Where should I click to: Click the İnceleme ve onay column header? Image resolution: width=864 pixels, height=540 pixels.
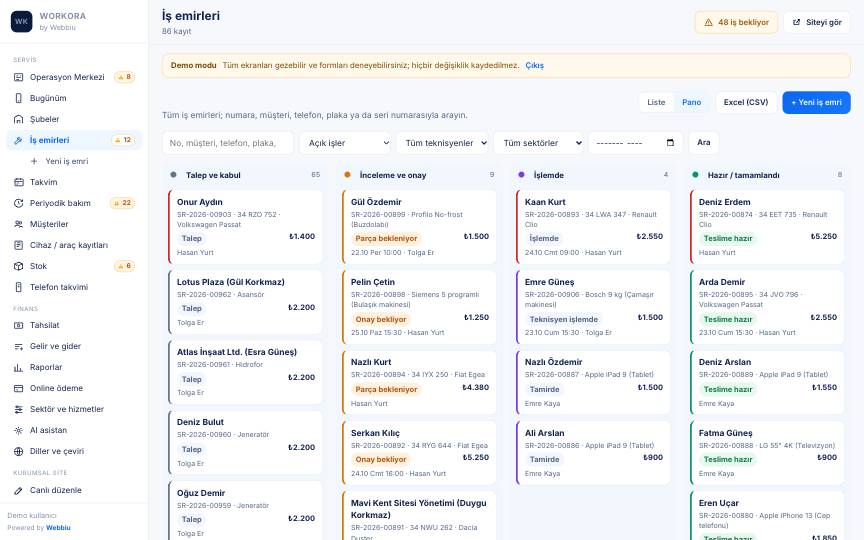click(393, 175)
